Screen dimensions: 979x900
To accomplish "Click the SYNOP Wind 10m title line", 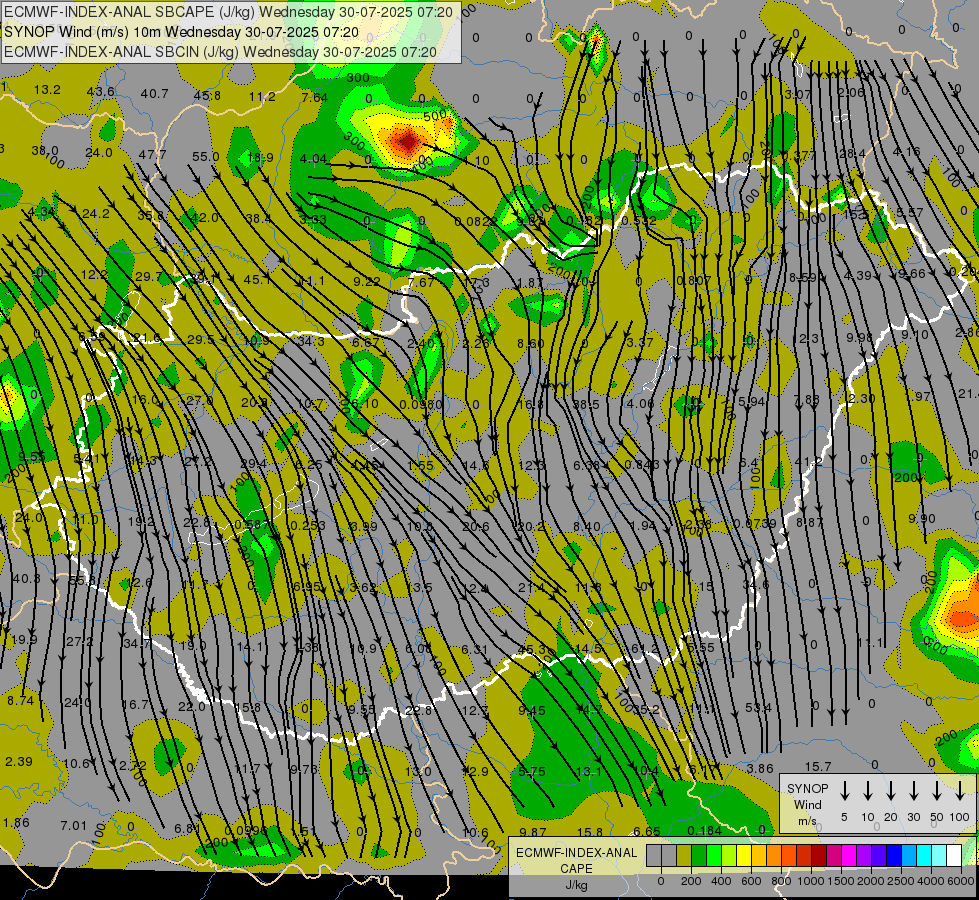I will (181, 32).
